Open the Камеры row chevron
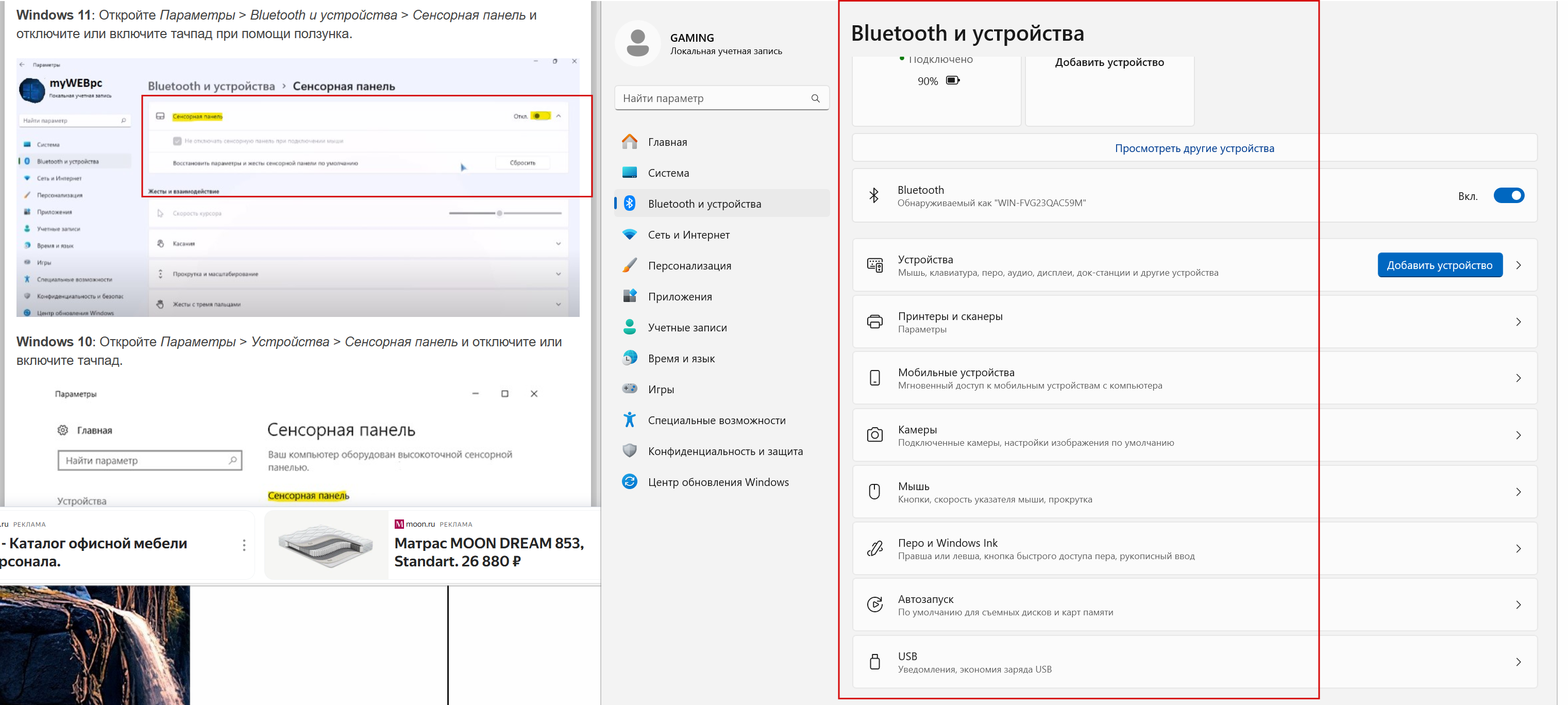This screenshot has height=705, width=1568. click(1518, 434)
